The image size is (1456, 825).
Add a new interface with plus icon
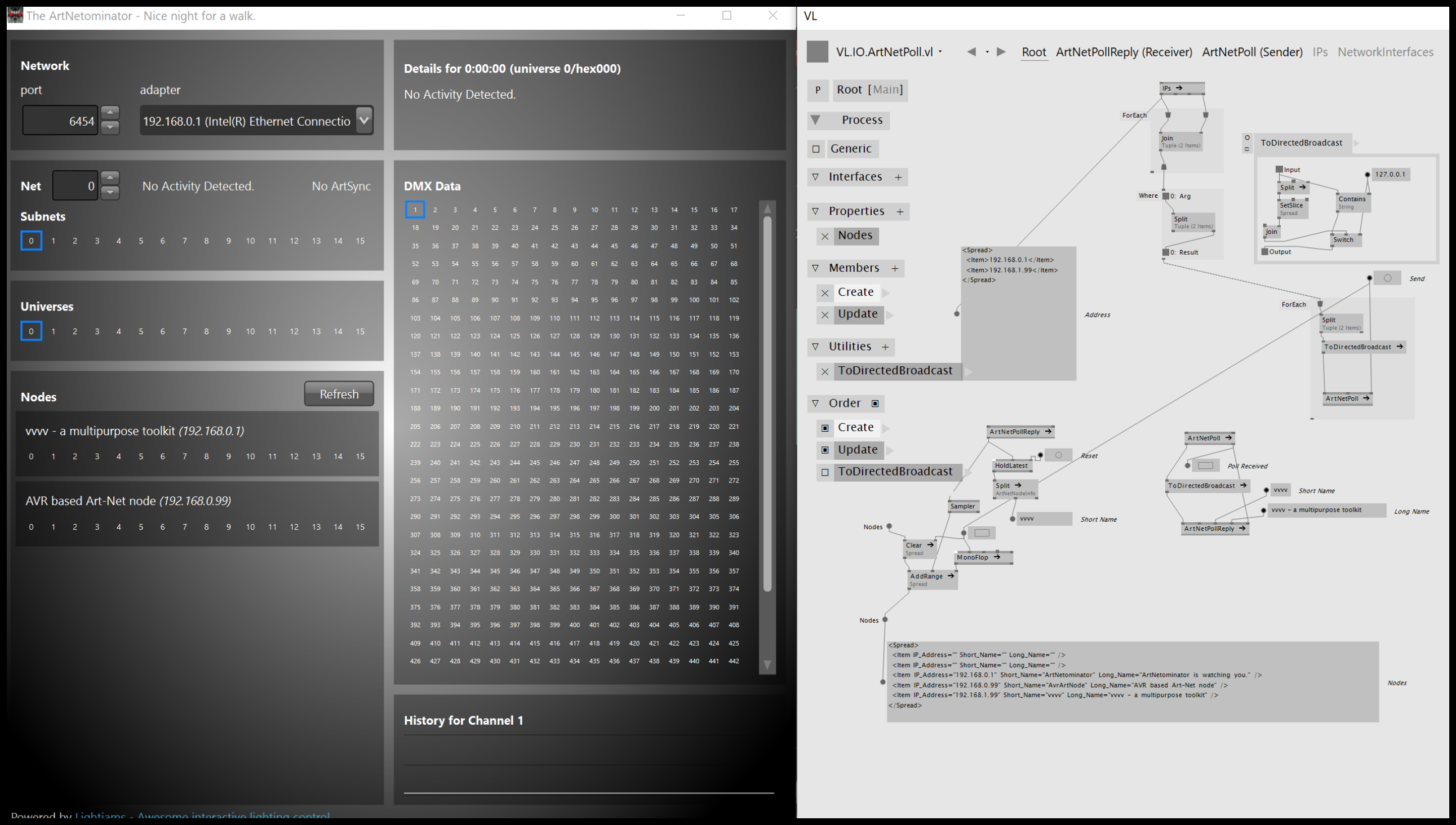point(898,178)
